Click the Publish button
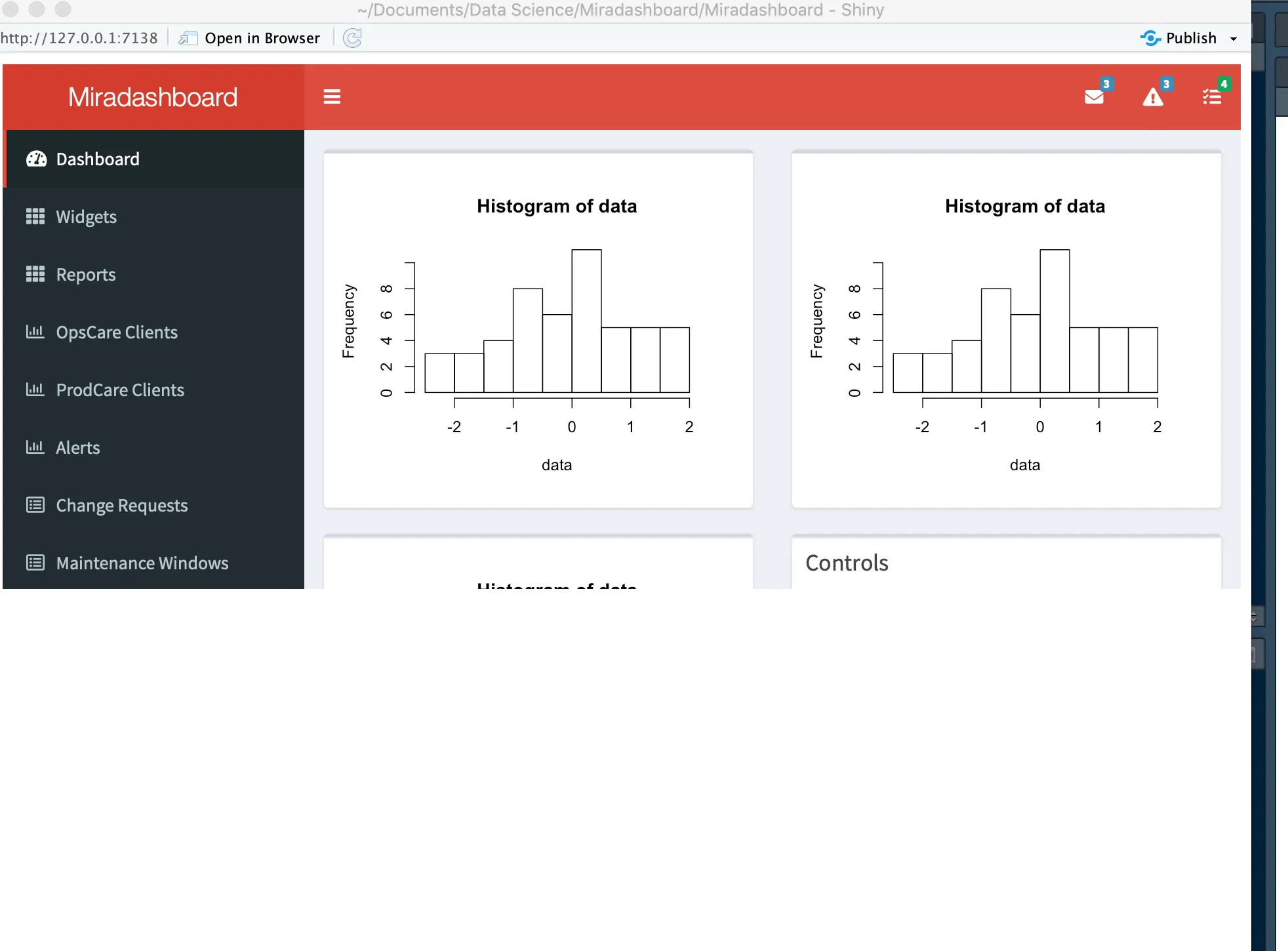Screen dimensions: 1288x951 (x=1180, y=38)
